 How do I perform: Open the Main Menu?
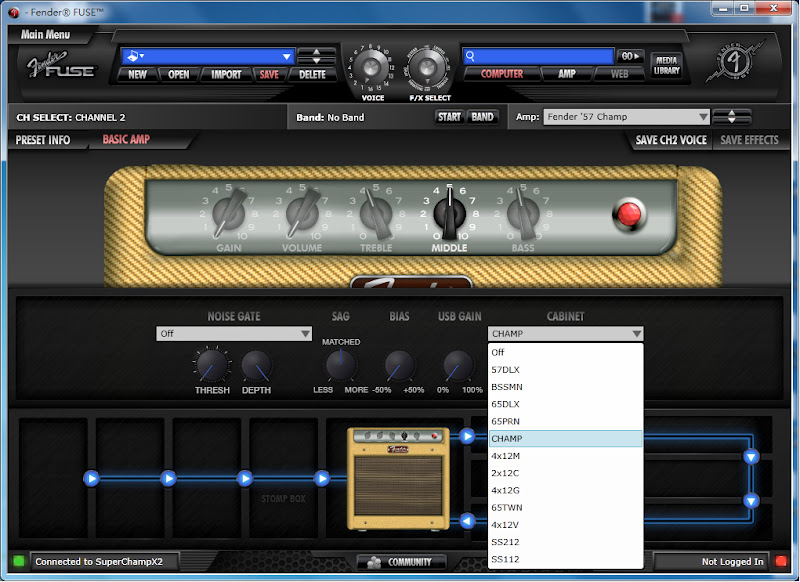45,35
